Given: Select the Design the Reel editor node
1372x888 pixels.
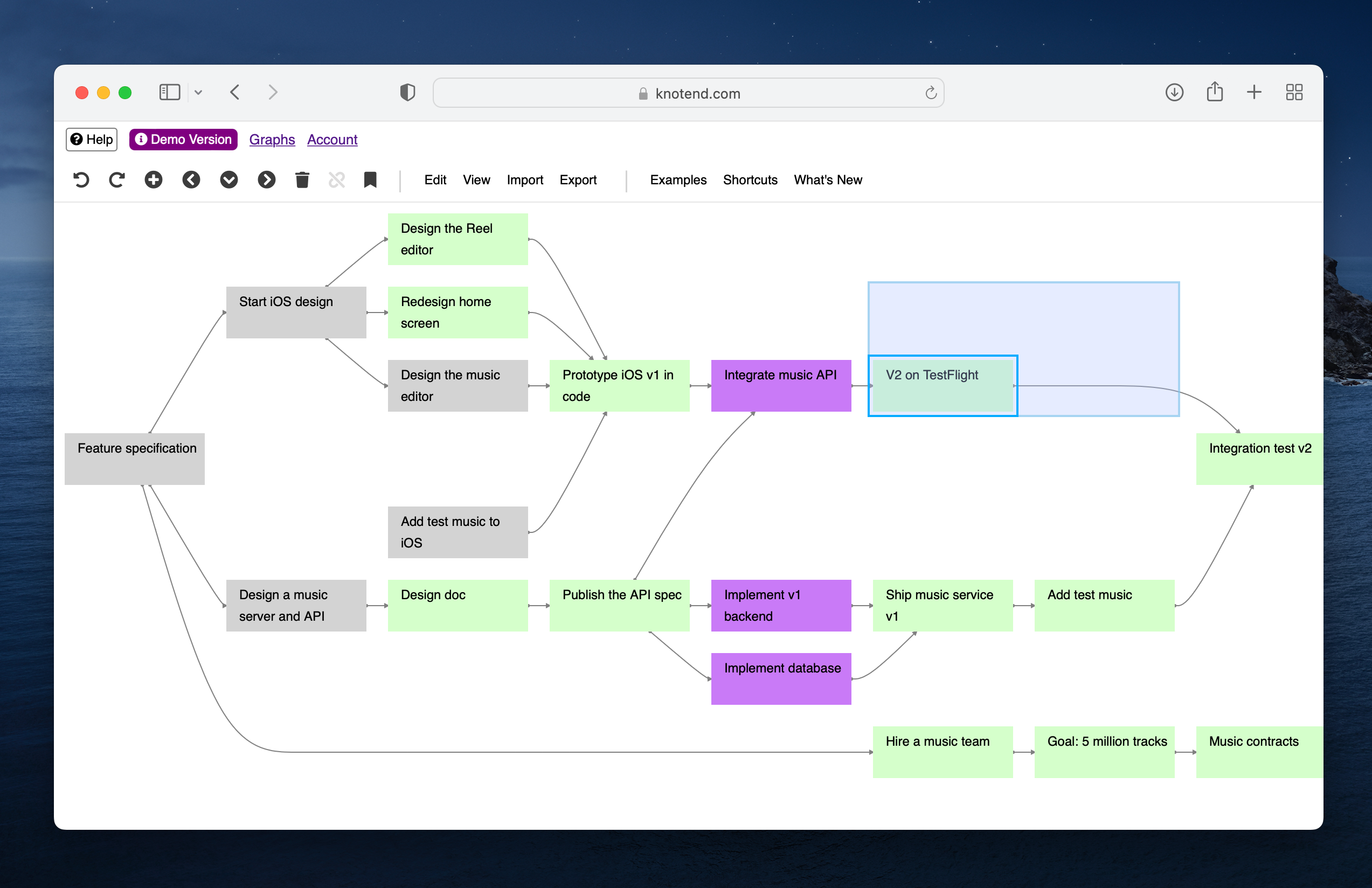Looking at the screenshot, I should [458, 239].
